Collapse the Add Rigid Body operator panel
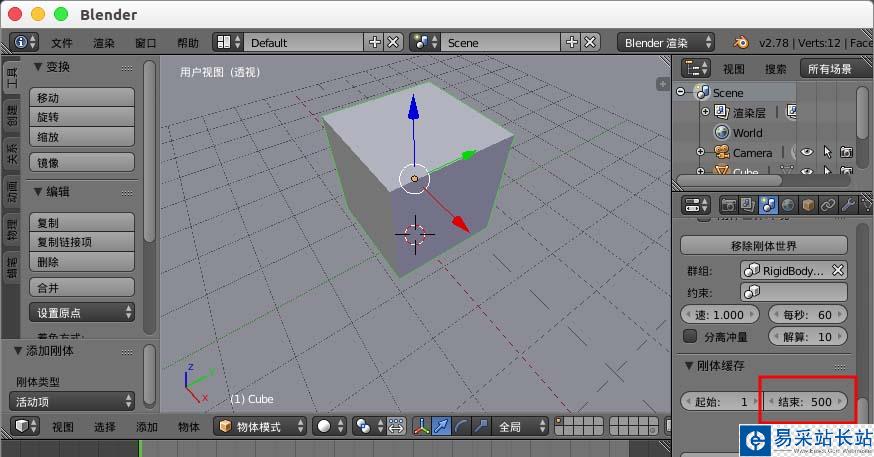 (18, 351)
